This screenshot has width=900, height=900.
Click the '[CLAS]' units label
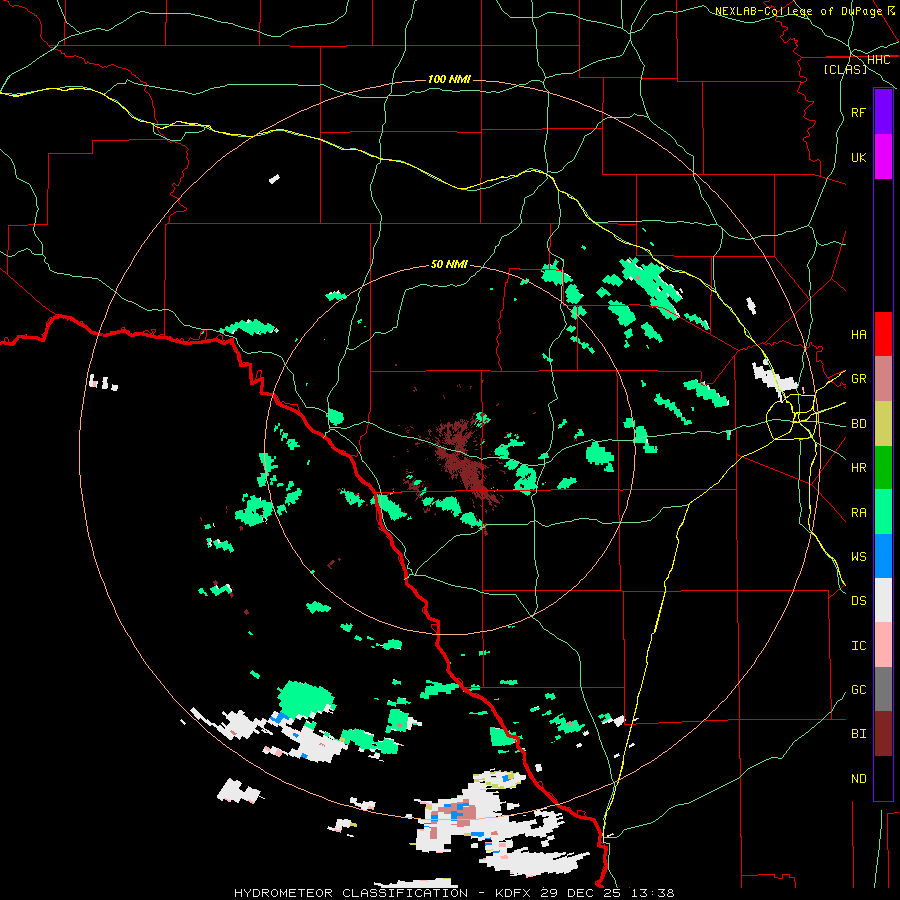[845, 70]
